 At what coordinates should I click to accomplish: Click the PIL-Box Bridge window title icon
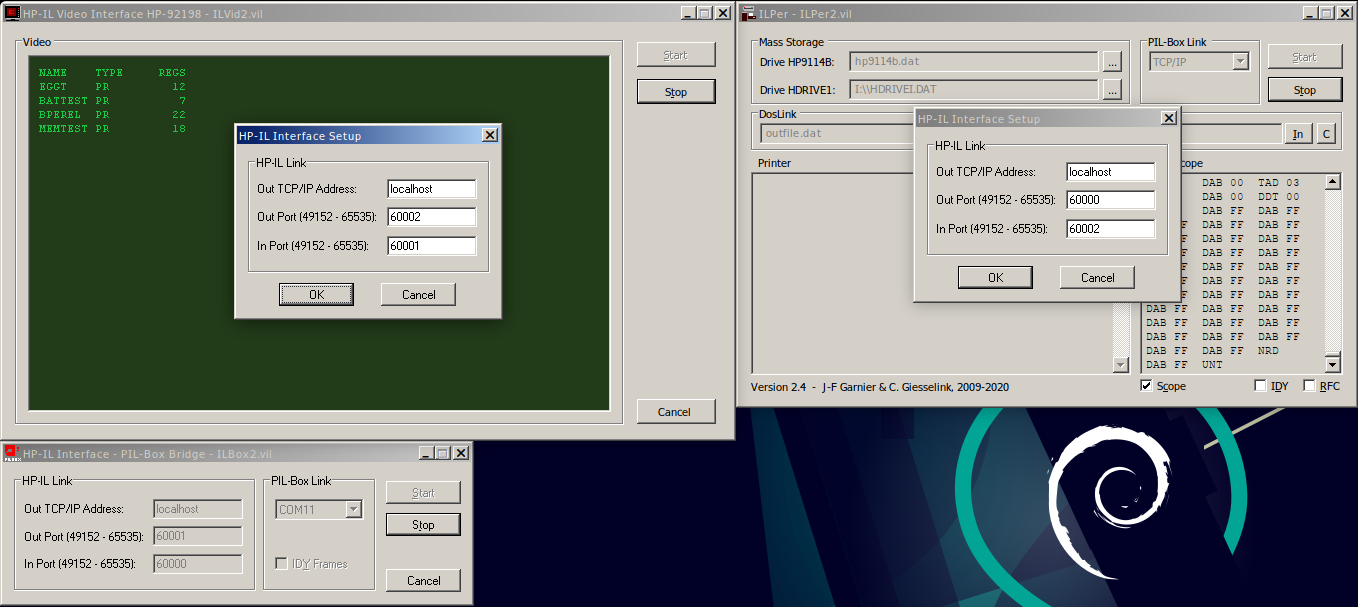point(12,453)
